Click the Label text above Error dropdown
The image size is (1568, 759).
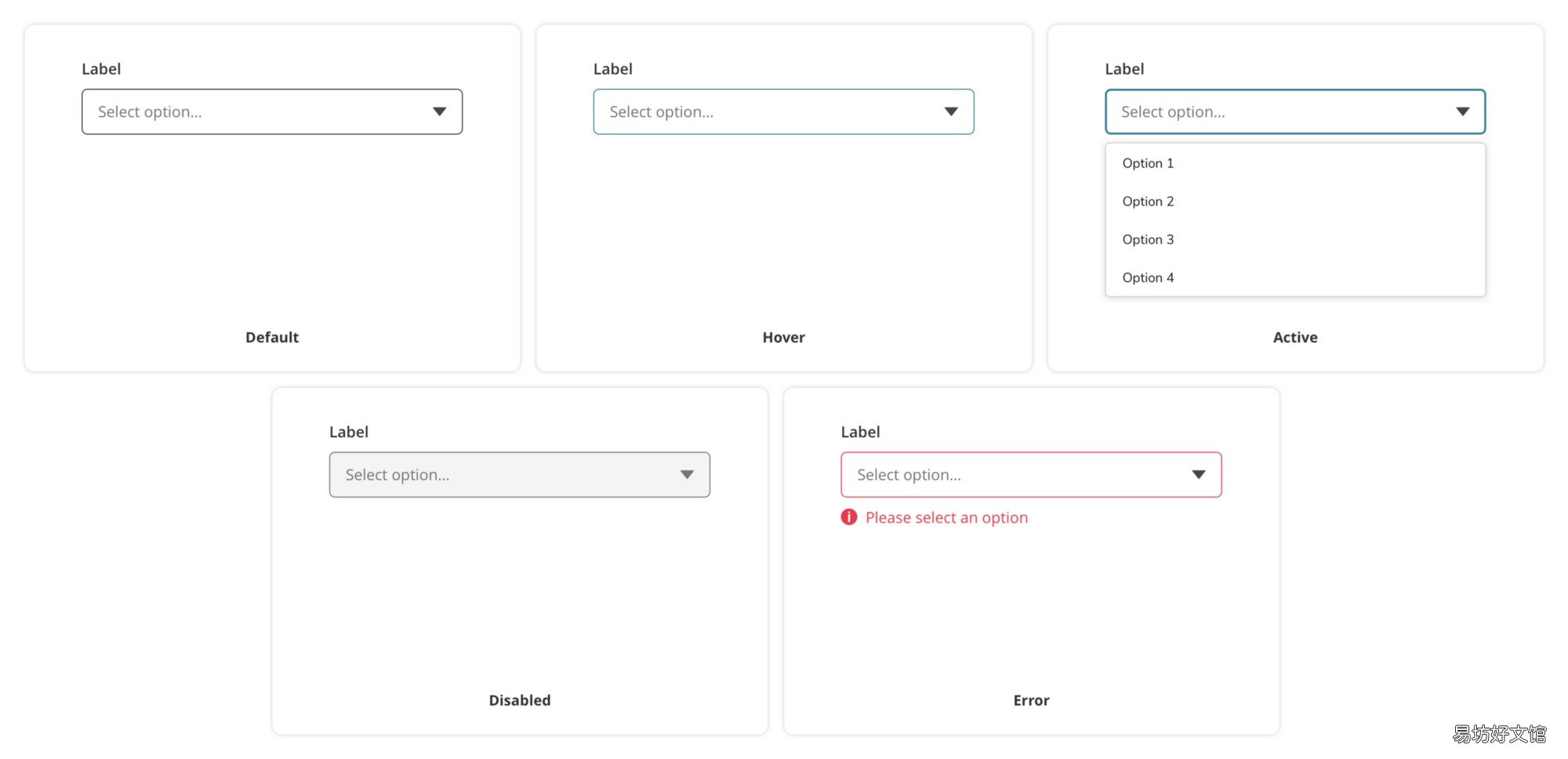tap(860, 432)
